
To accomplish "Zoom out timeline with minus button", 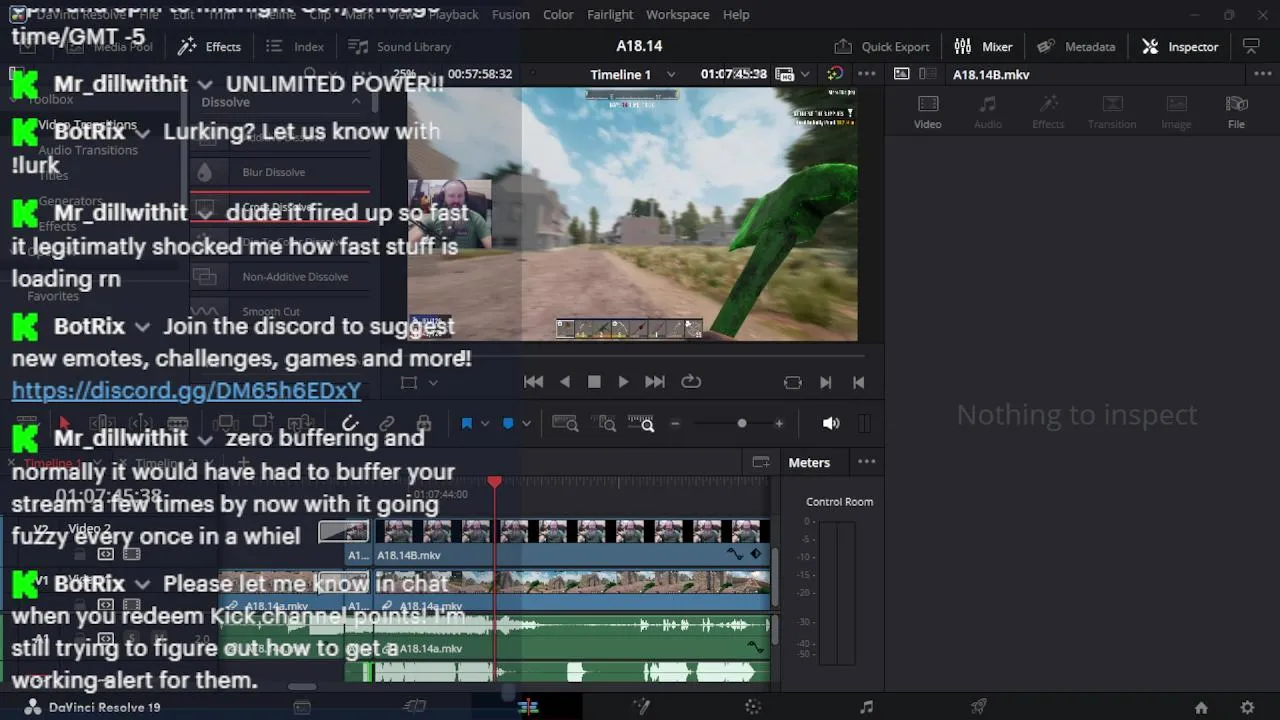I will [x=675, y=424].
